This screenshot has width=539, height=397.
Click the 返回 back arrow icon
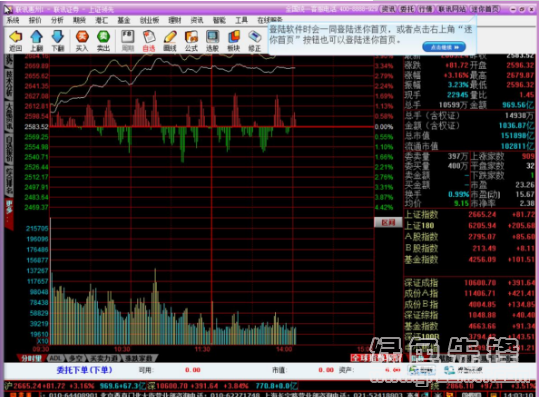point(15,37)
